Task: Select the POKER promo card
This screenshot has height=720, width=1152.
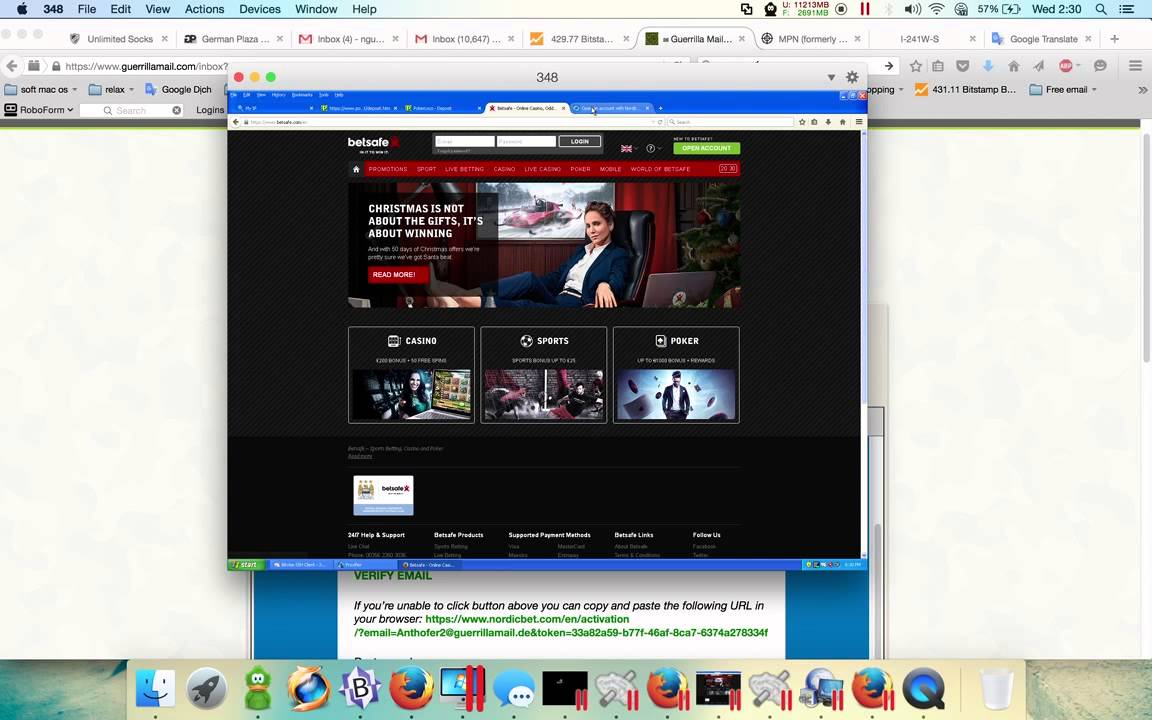Action: click(676, 375)
